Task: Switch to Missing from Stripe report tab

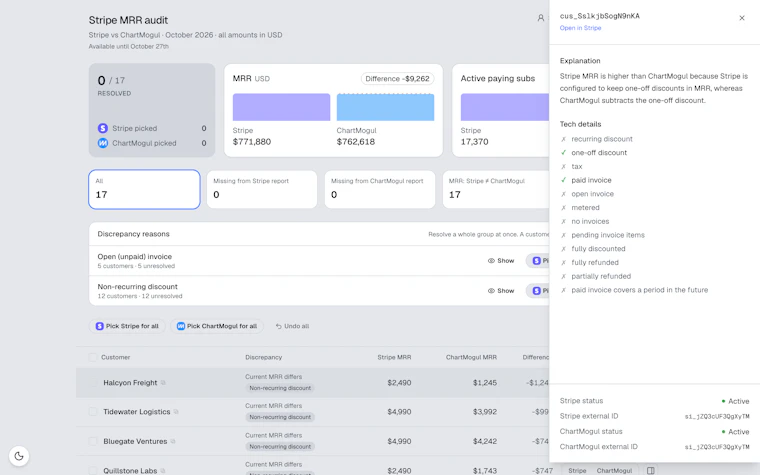Action: 262,190
